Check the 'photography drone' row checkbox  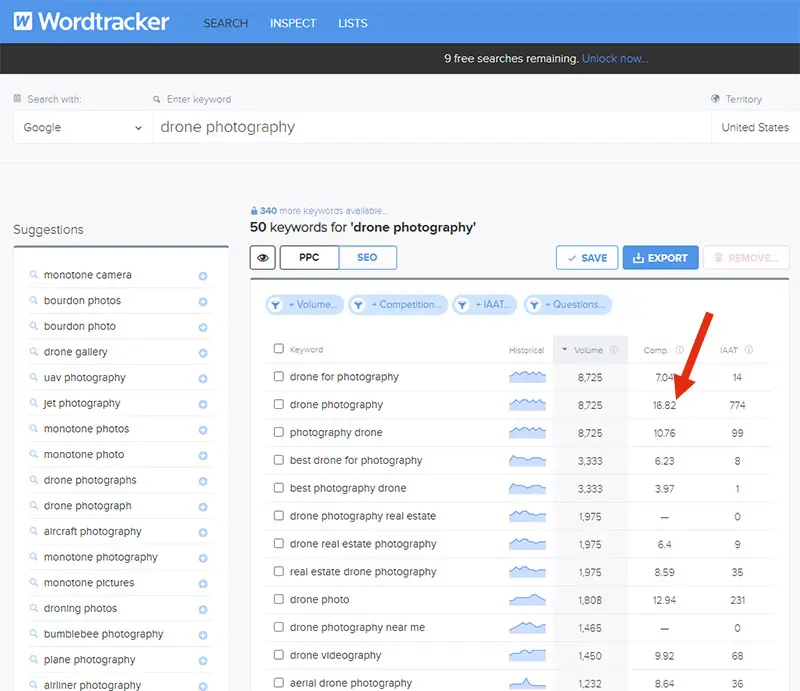click(x=279, y=432)
